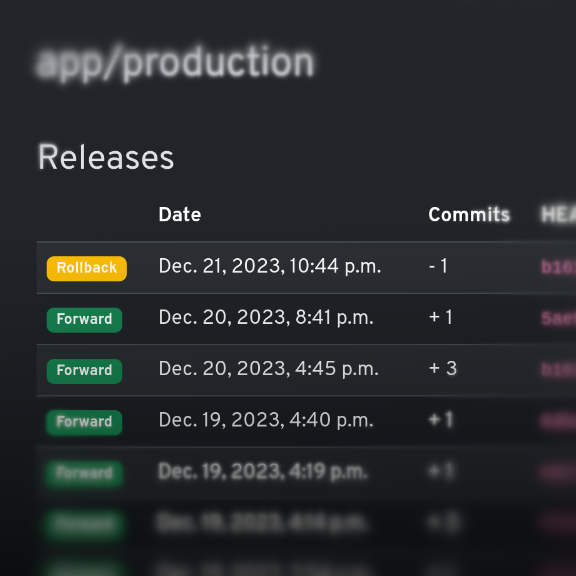Sort by the Date column header
576x576 pixels.
click(180, 214)
